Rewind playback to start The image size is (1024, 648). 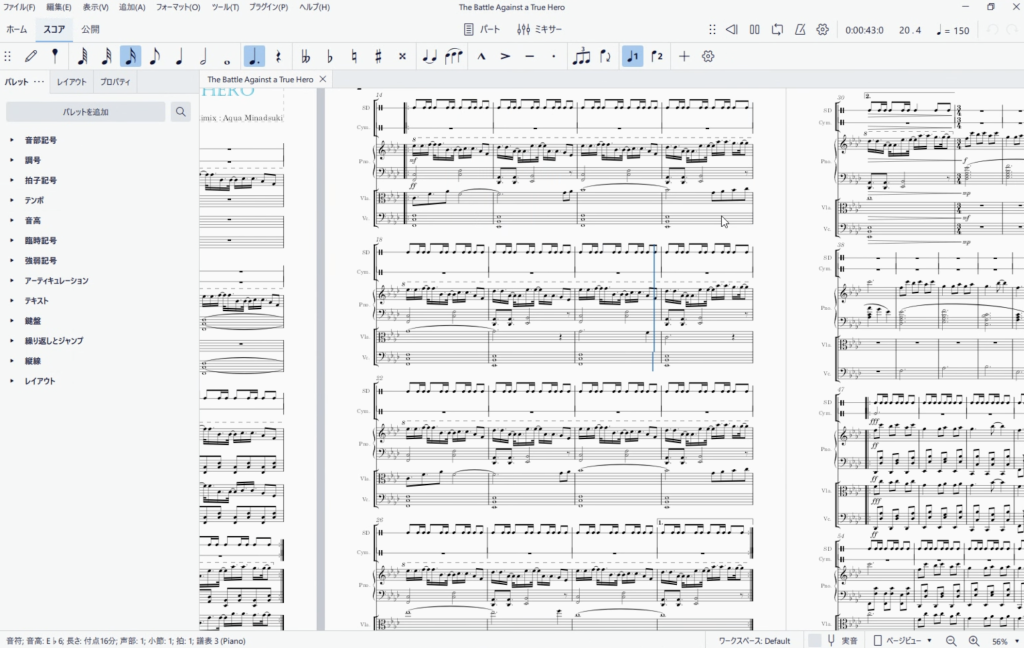(x=732, y=29)
